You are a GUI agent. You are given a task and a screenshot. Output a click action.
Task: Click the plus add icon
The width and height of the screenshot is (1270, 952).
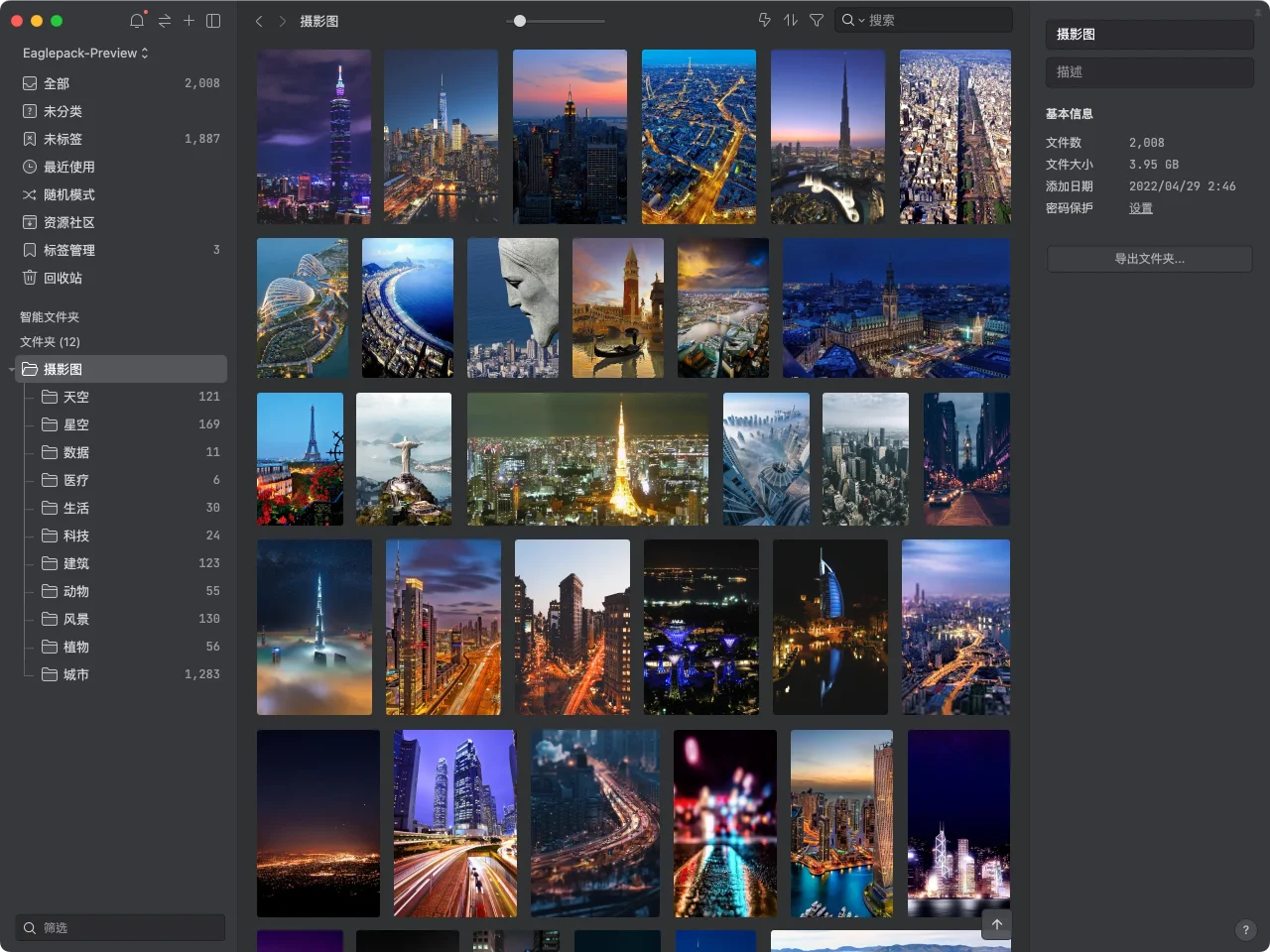pyautogui.click(x=189, y=21)
